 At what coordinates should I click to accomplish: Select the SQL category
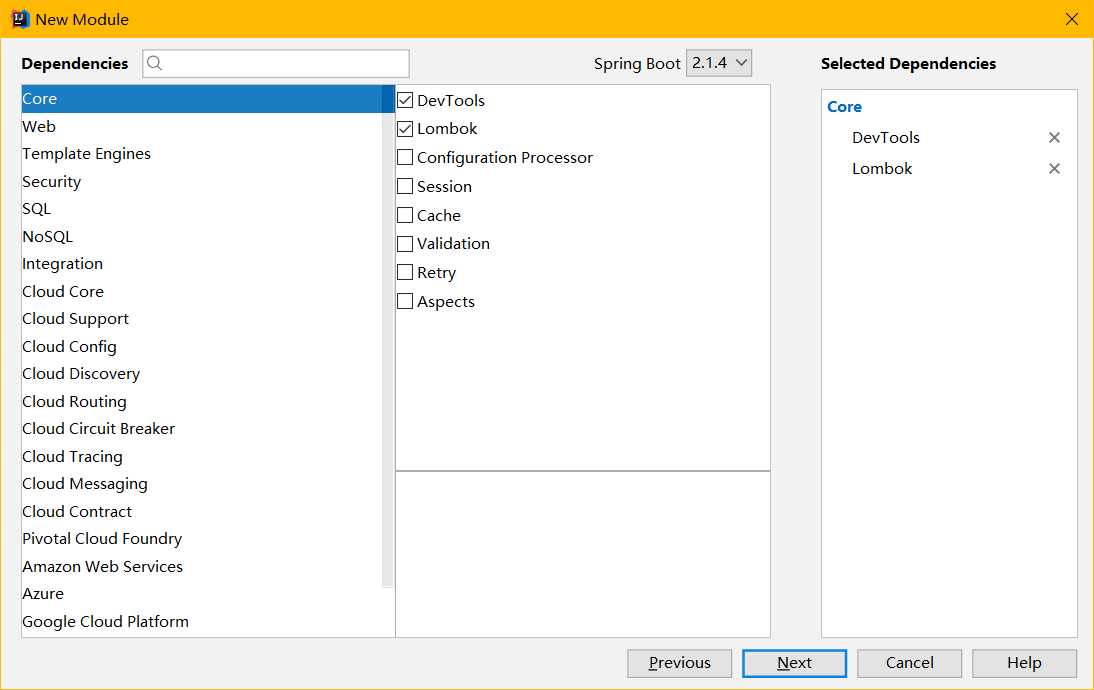202,209
